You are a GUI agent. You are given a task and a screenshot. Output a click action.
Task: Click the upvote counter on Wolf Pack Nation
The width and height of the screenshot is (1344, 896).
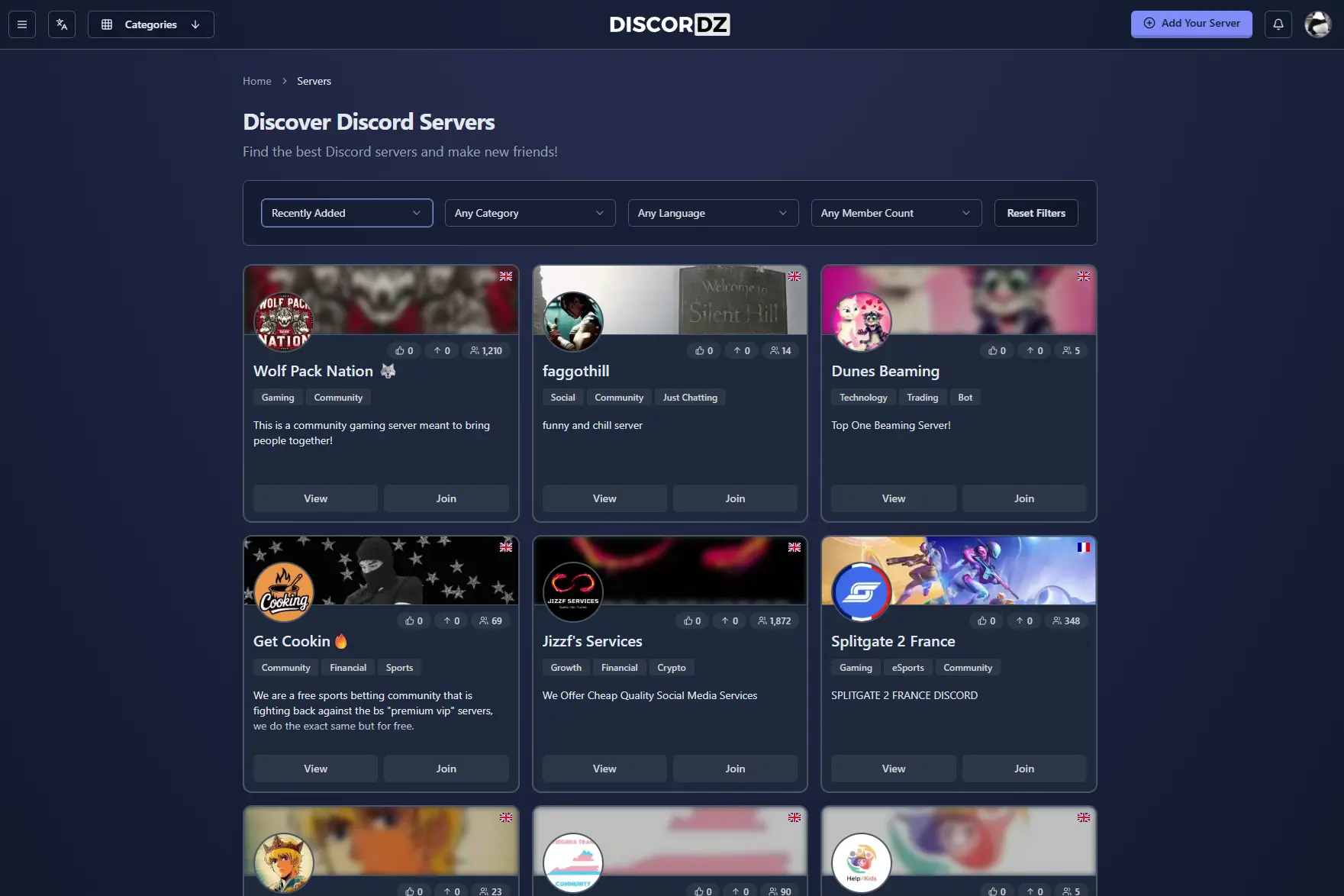point(442,350)
